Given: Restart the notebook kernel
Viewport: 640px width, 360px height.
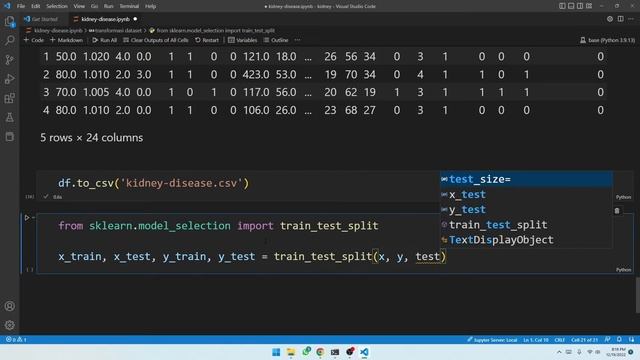Looking at the screenshot, I should pos(207,40).
